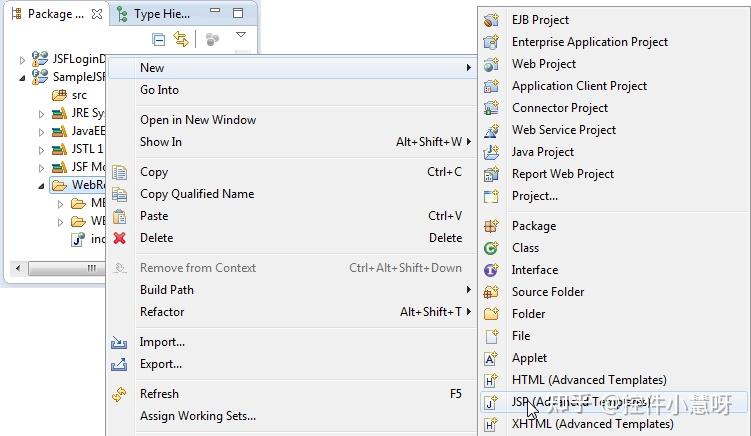This screenshot has width=751, height=436.
Task: Click the EJB Project icon
Action: tap(491, 20)
